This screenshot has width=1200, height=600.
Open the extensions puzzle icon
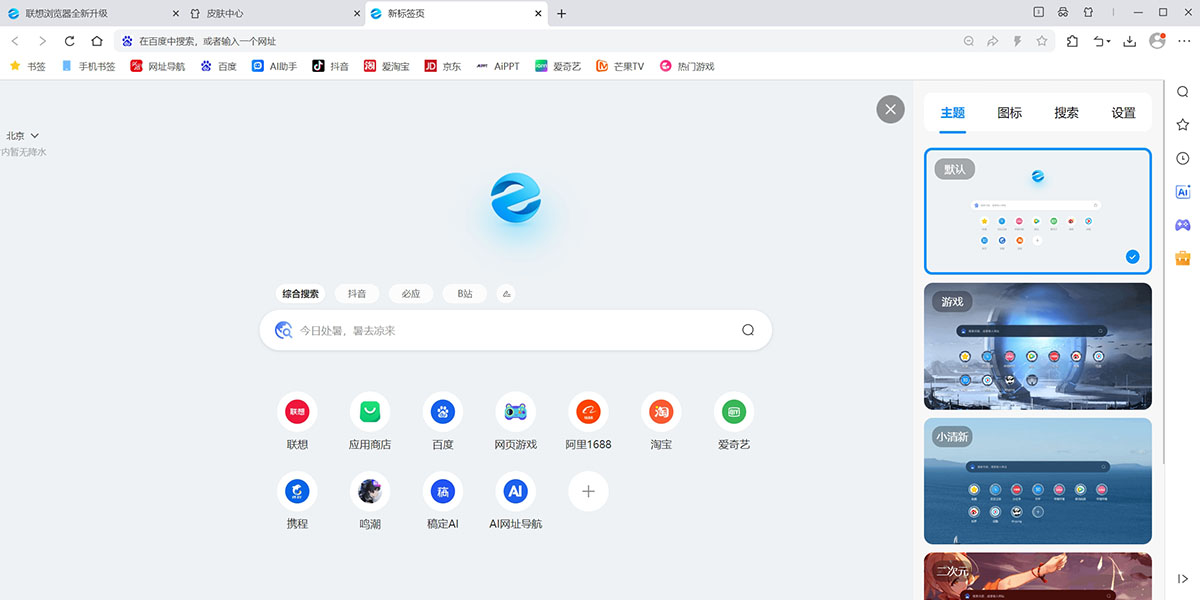(x=1072, y=42)
